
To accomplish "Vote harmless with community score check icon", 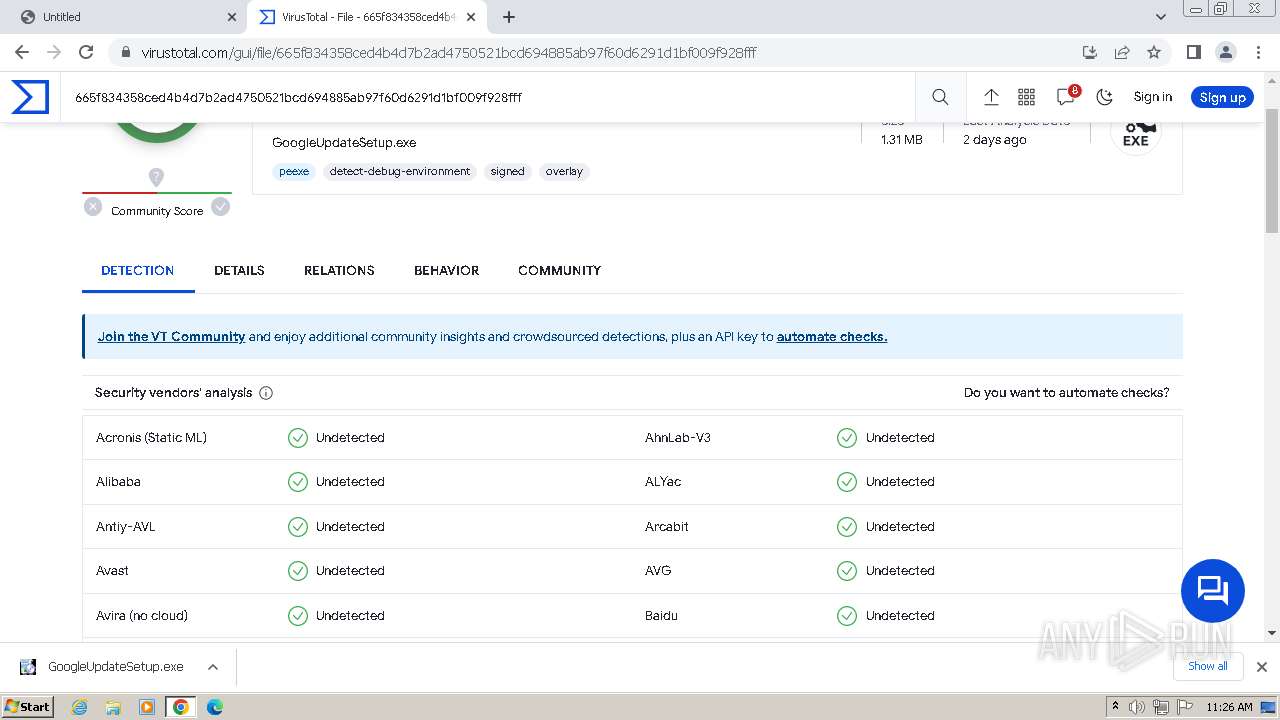I will point(221,207).
